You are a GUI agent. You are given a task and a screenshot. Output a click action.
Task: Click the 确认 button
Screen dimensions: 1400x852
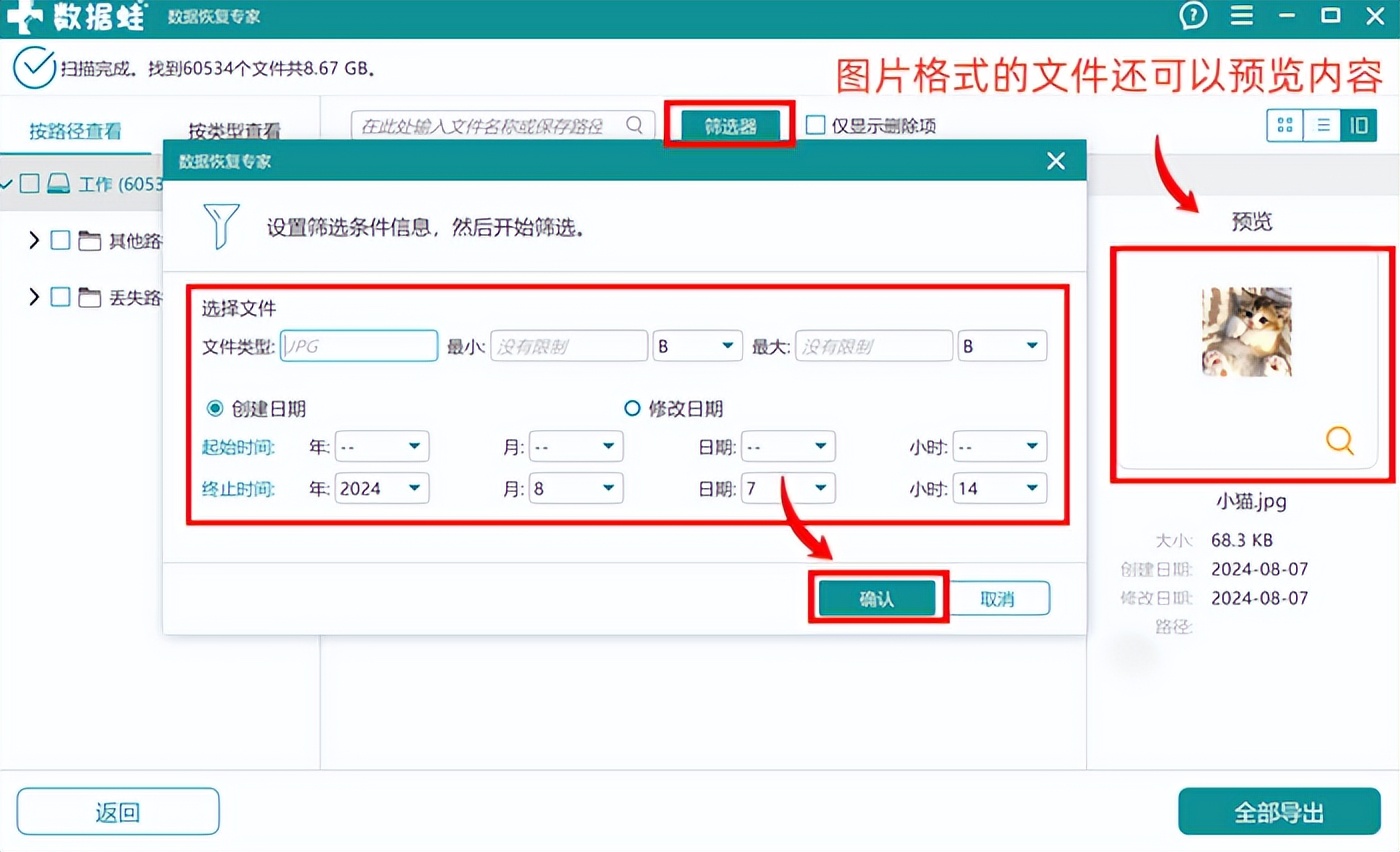point(876,599)
